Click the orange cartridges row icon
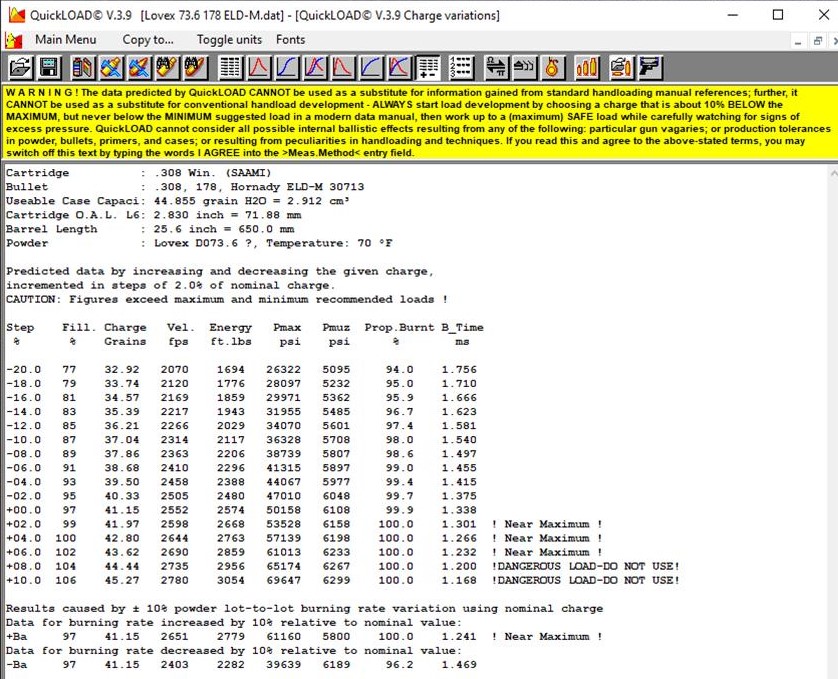 click(x=586, y=68)
